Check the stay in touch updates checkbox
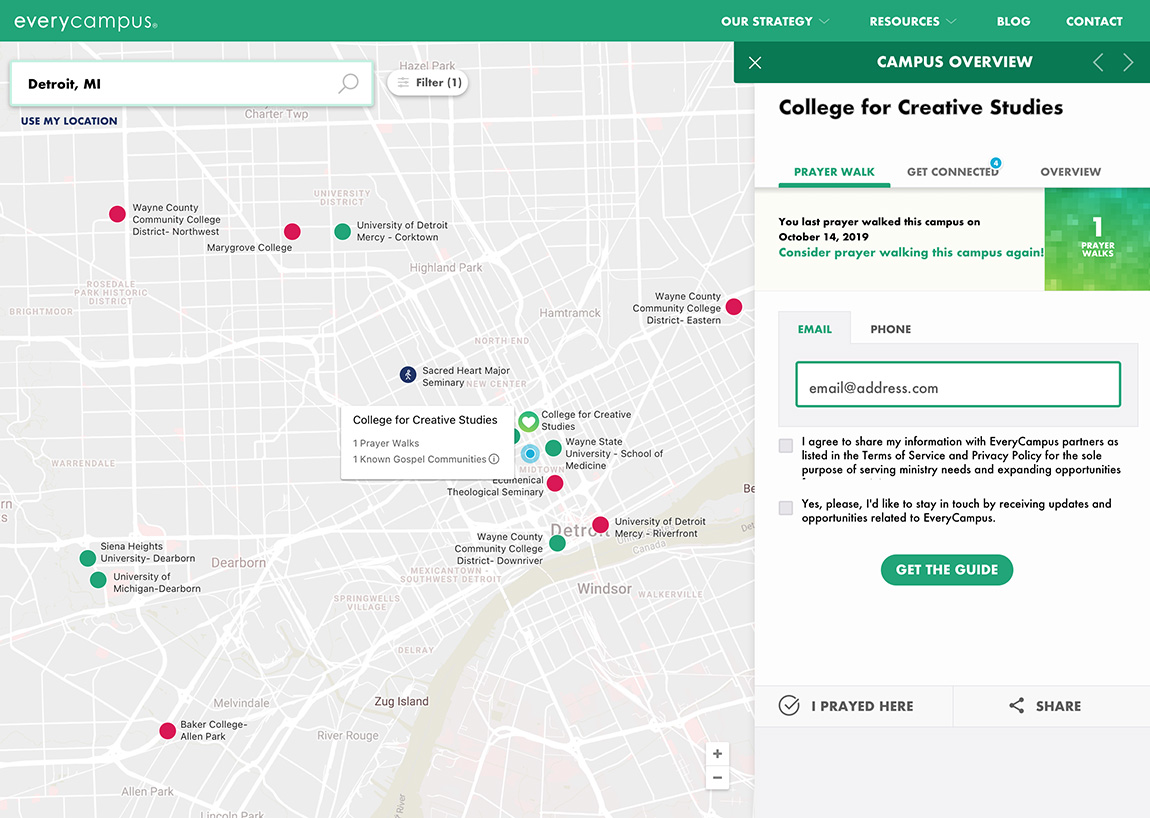 click(x=785, y=508)
